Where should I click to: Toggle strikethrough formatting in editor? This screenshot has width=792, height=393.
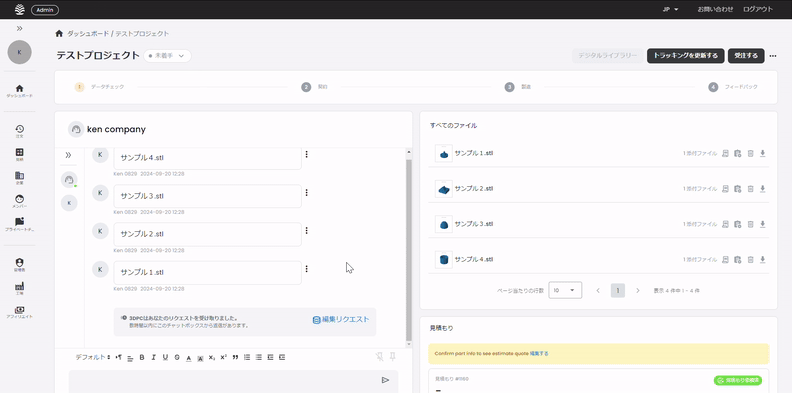pyautogui.click(x=177, y=357)
